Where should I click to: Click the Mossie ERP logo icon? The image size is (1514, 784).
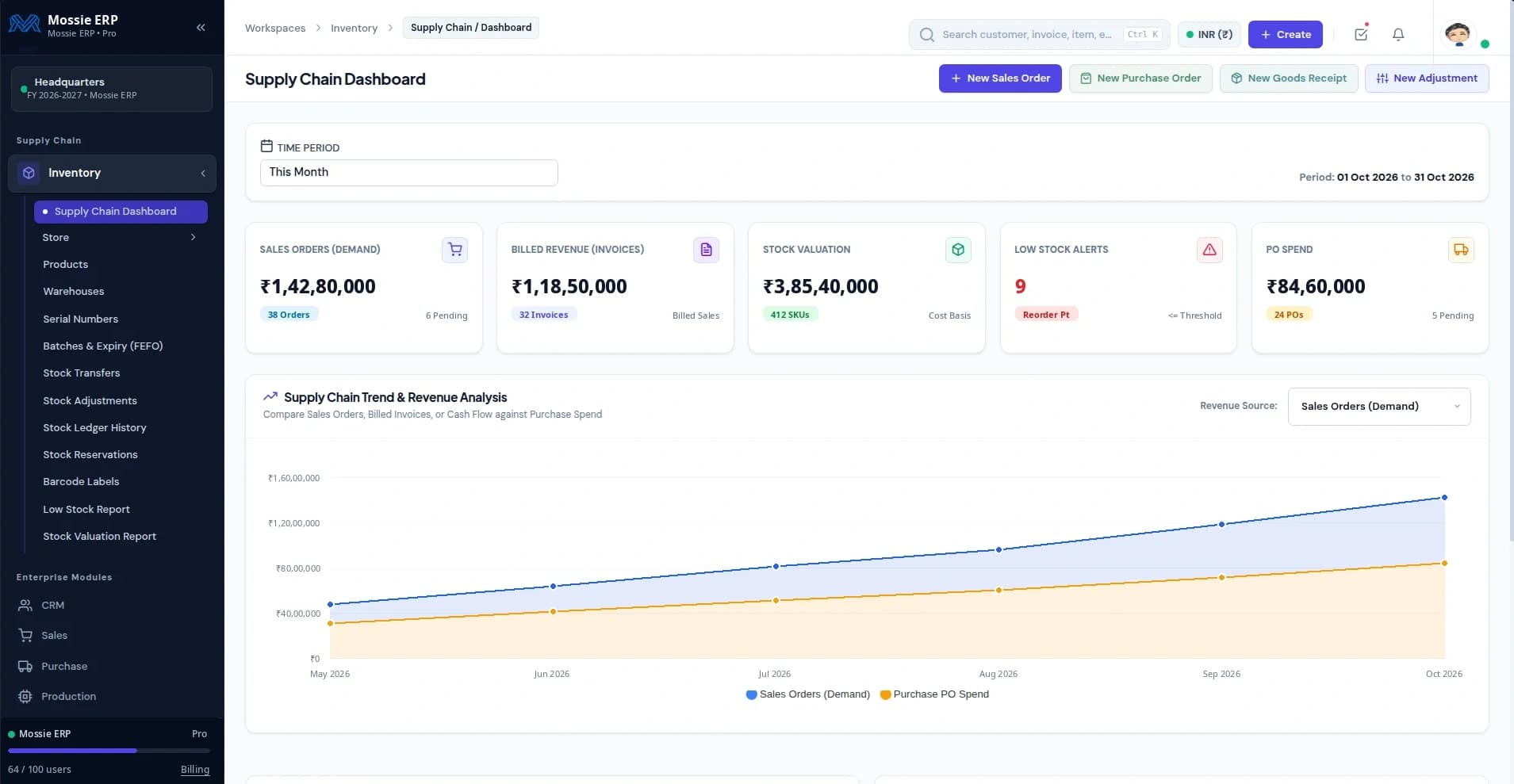[x=24, y=25]
